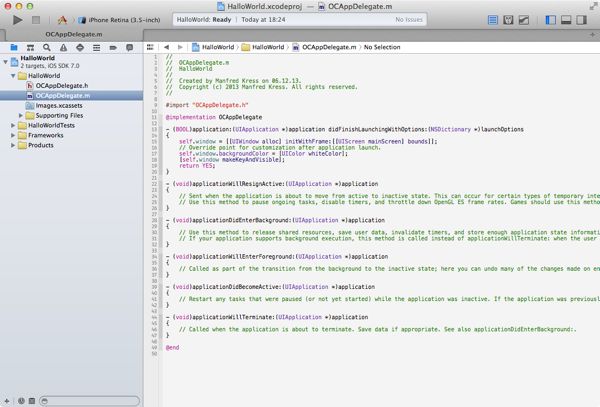Select the OCAppDelegate.m editor tab
This screenshot has height=407, width=600.
click(x=73, y=34)
